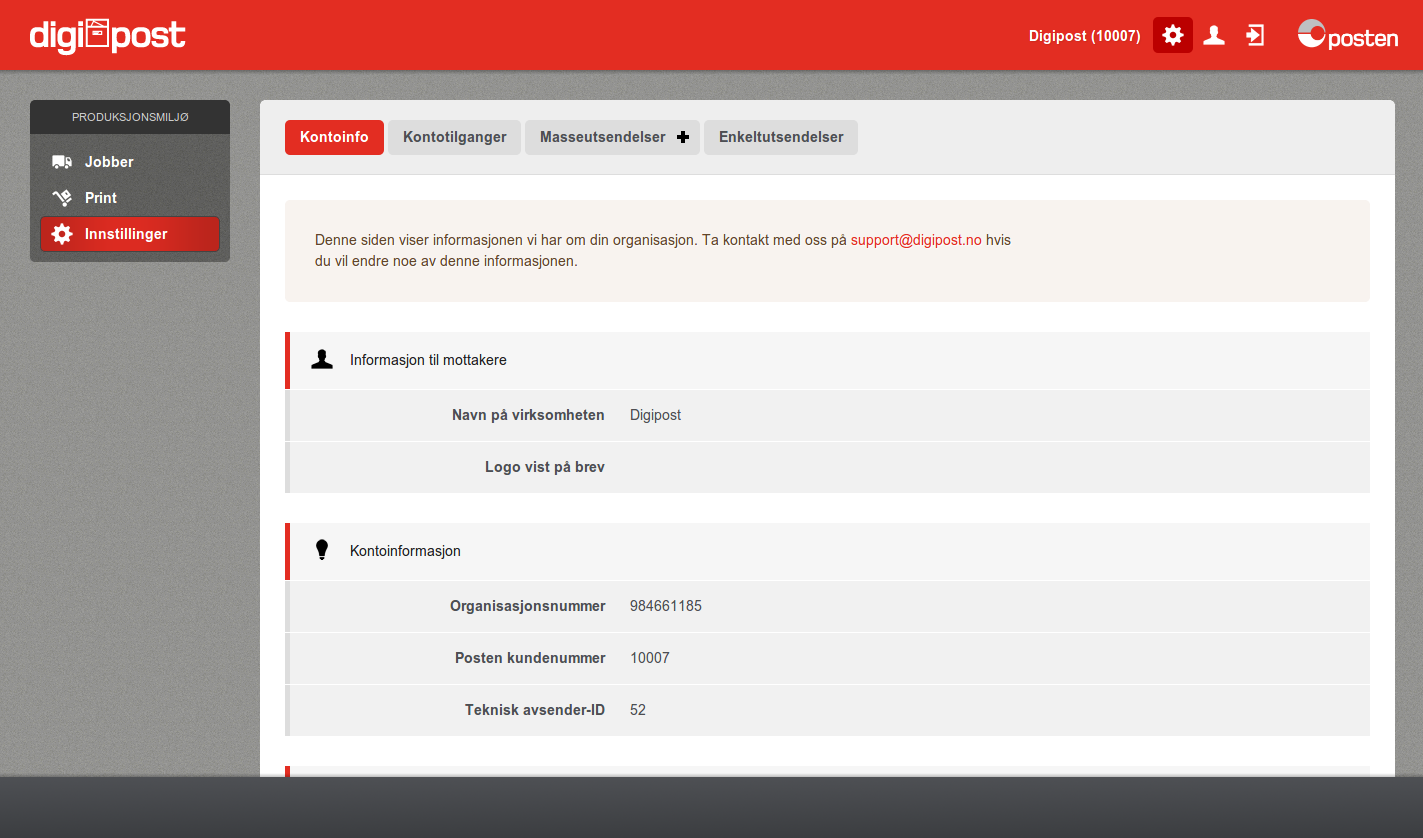Click the support@digipost.no email link
This screenshot has height=838, width=1423.
(916, 241)
